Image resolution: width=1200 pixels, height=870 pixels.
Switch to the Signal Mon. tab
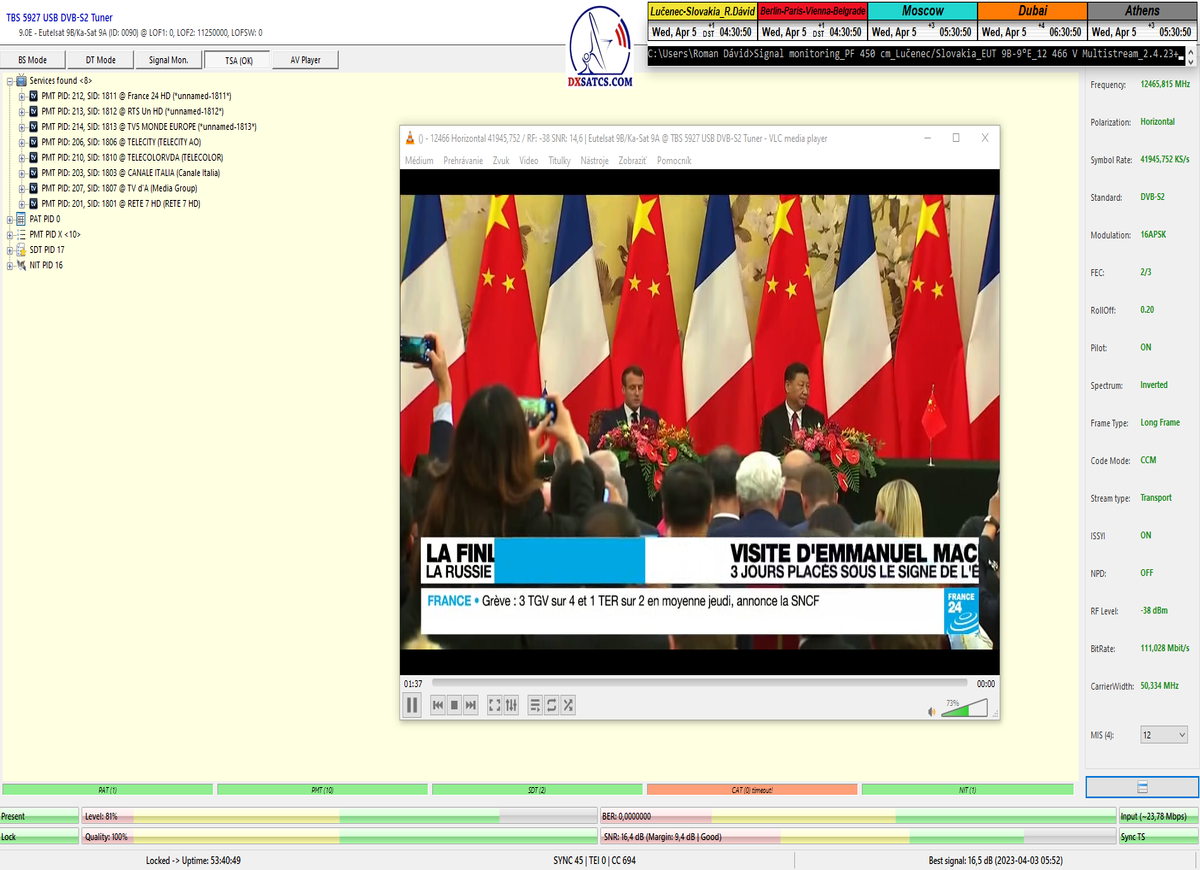[x=168, y=60]
